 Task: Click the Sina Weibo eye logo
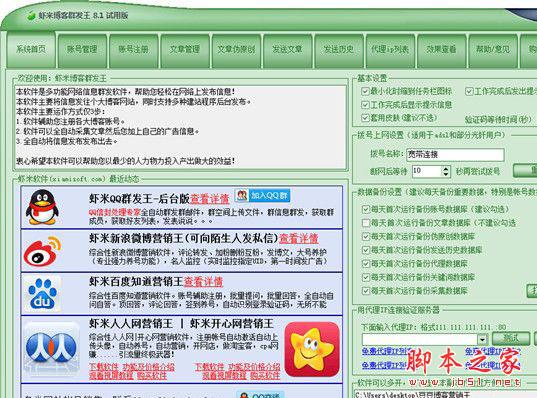(x=42, y=251)
